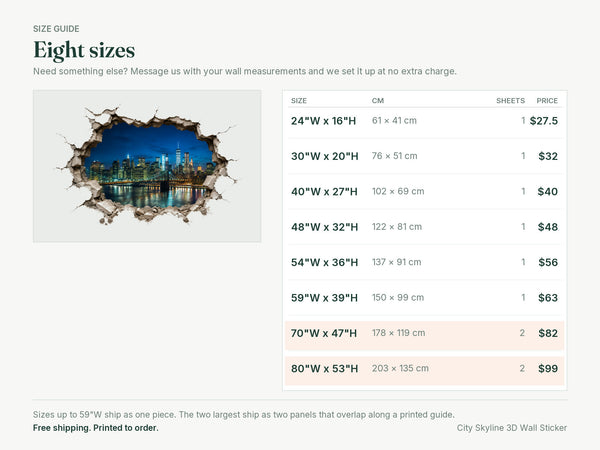Click the $63 price
This screenshot has height=450, width=600.
pyautogui.click(x=548, y=298)
